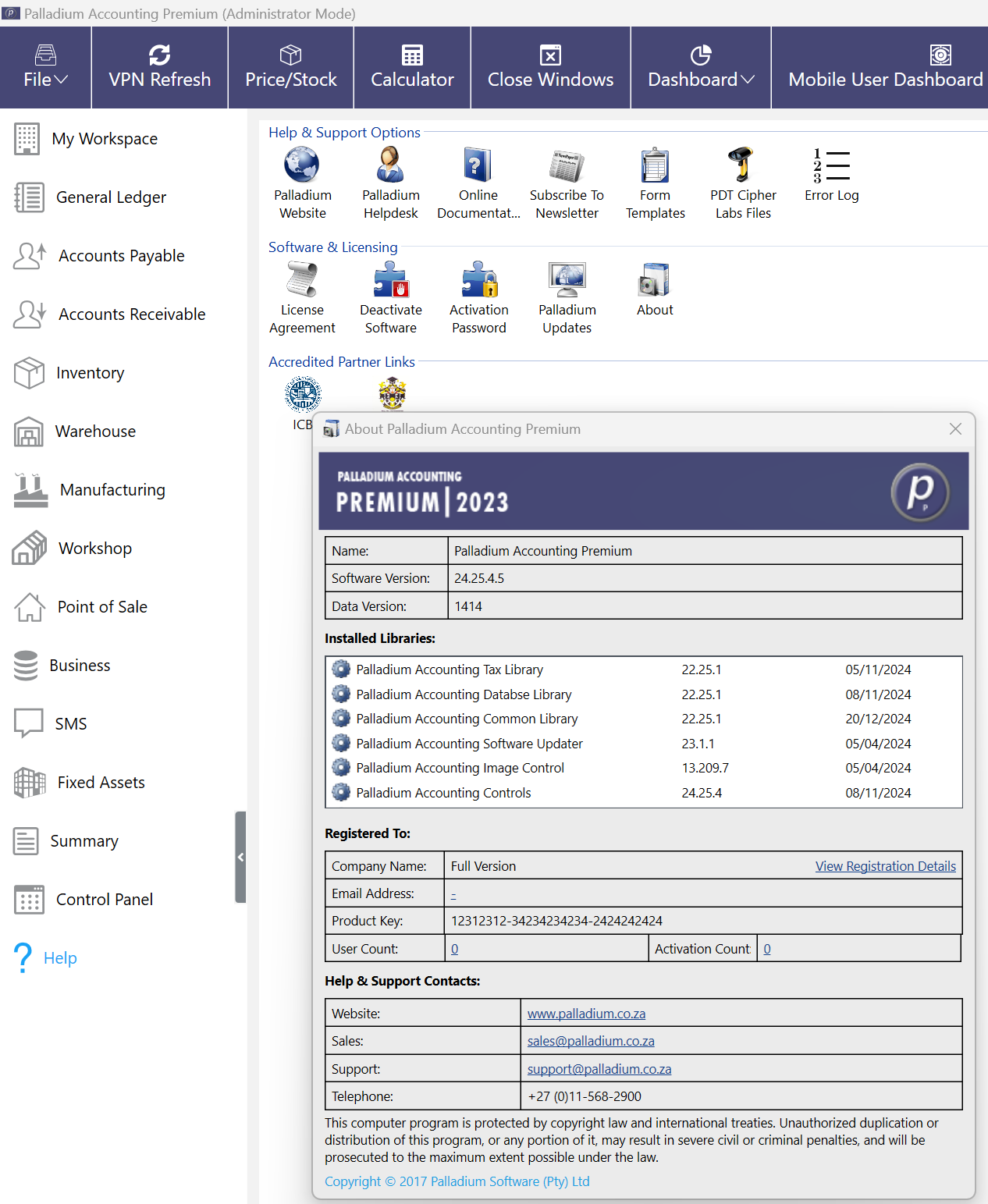Select Manufacturing in sidebar
This screenshot has width=988, height=1204.
89,490
